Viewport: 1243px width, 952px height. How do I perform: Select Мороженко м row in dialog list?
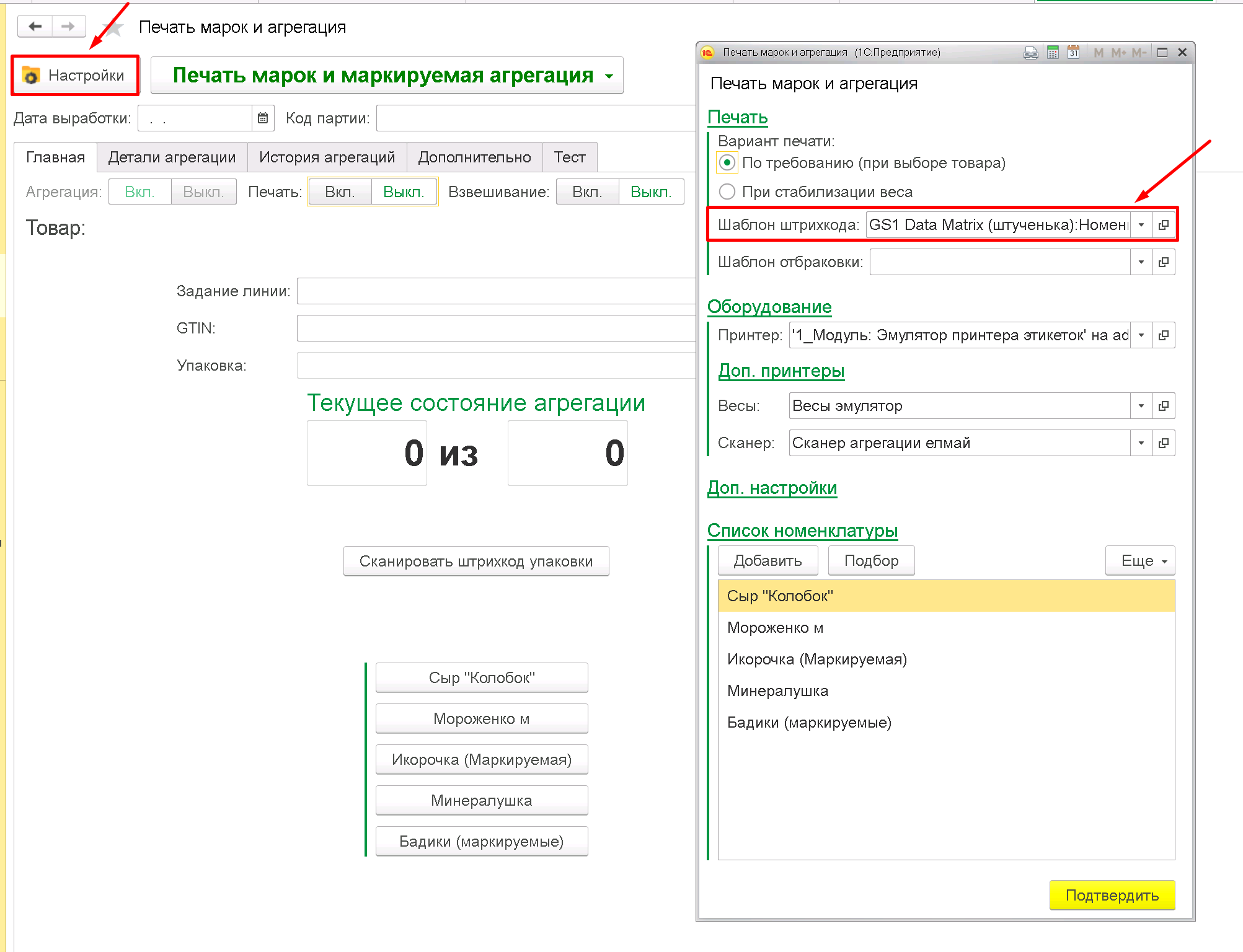[946, 627]
